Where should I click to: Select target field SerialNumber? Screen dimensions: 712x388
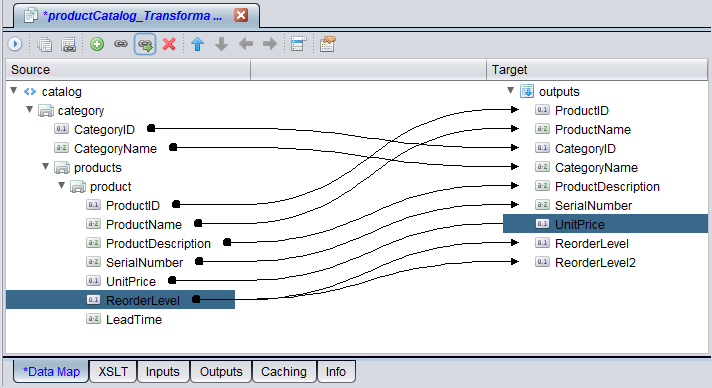[593, 206]
